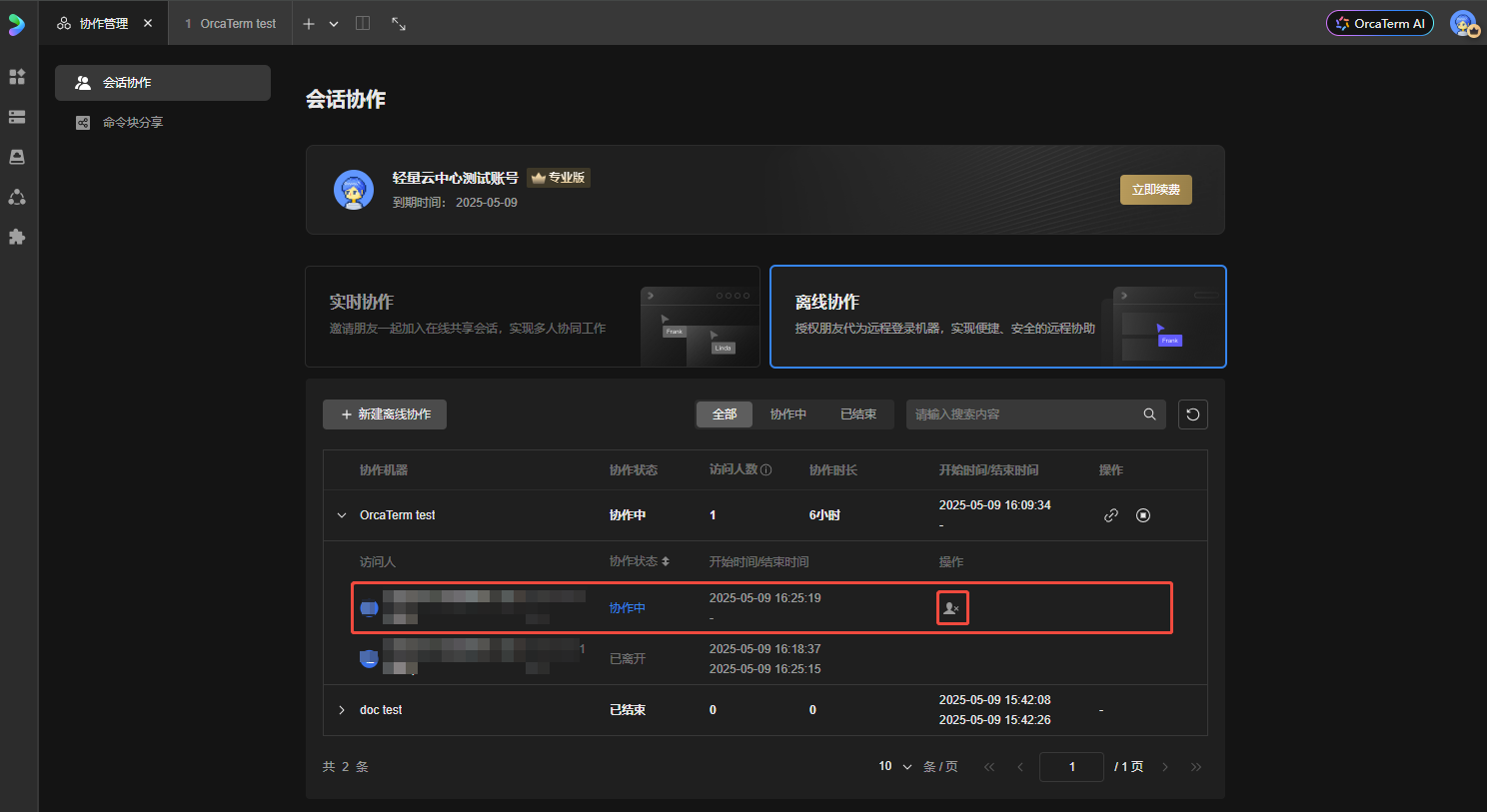Screen dimensions: 1487x812
Task: Click the 已离开 status text
Action: tap(628, 659)
